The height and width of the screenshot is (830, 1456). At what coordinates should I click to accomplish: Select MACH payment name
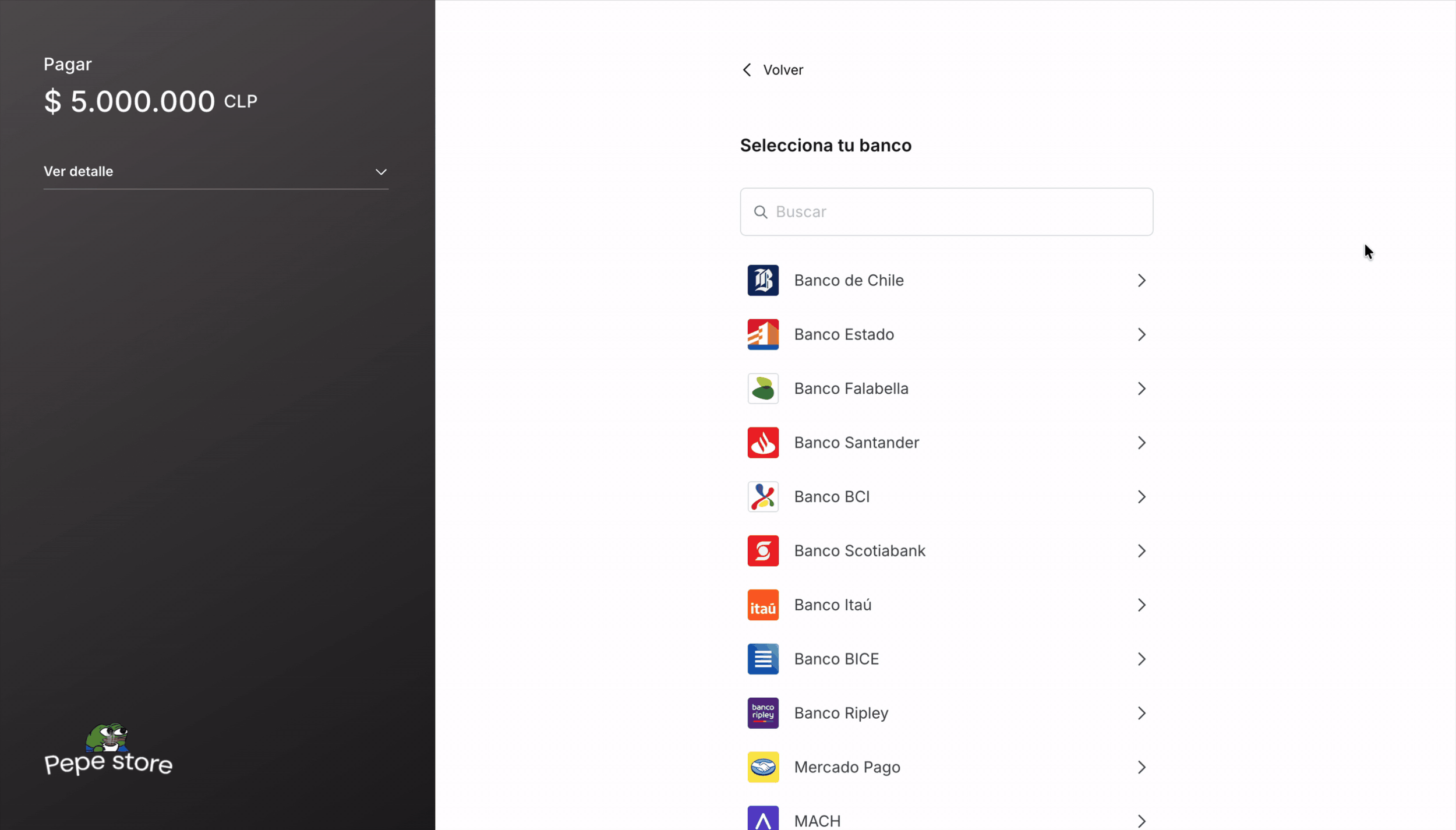point(817,821)
